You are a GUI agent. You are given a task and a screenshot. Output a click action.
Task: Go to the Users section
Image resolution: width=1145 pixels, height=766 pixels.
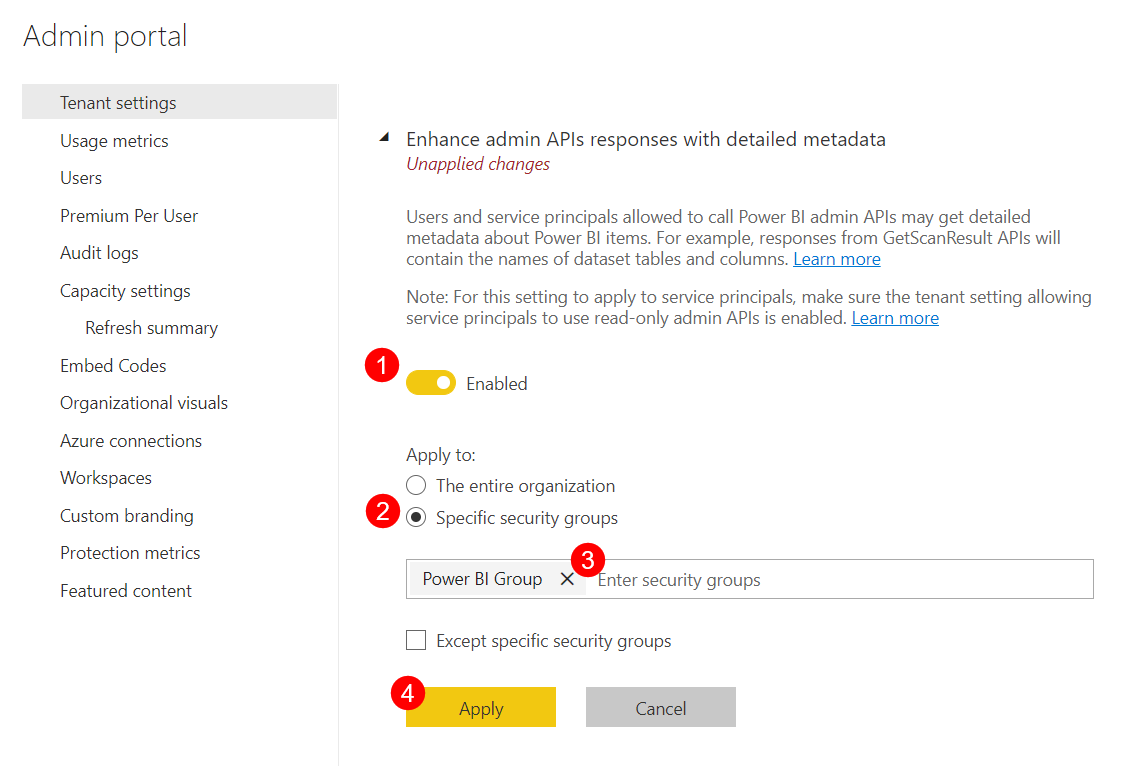coord(80,177)
